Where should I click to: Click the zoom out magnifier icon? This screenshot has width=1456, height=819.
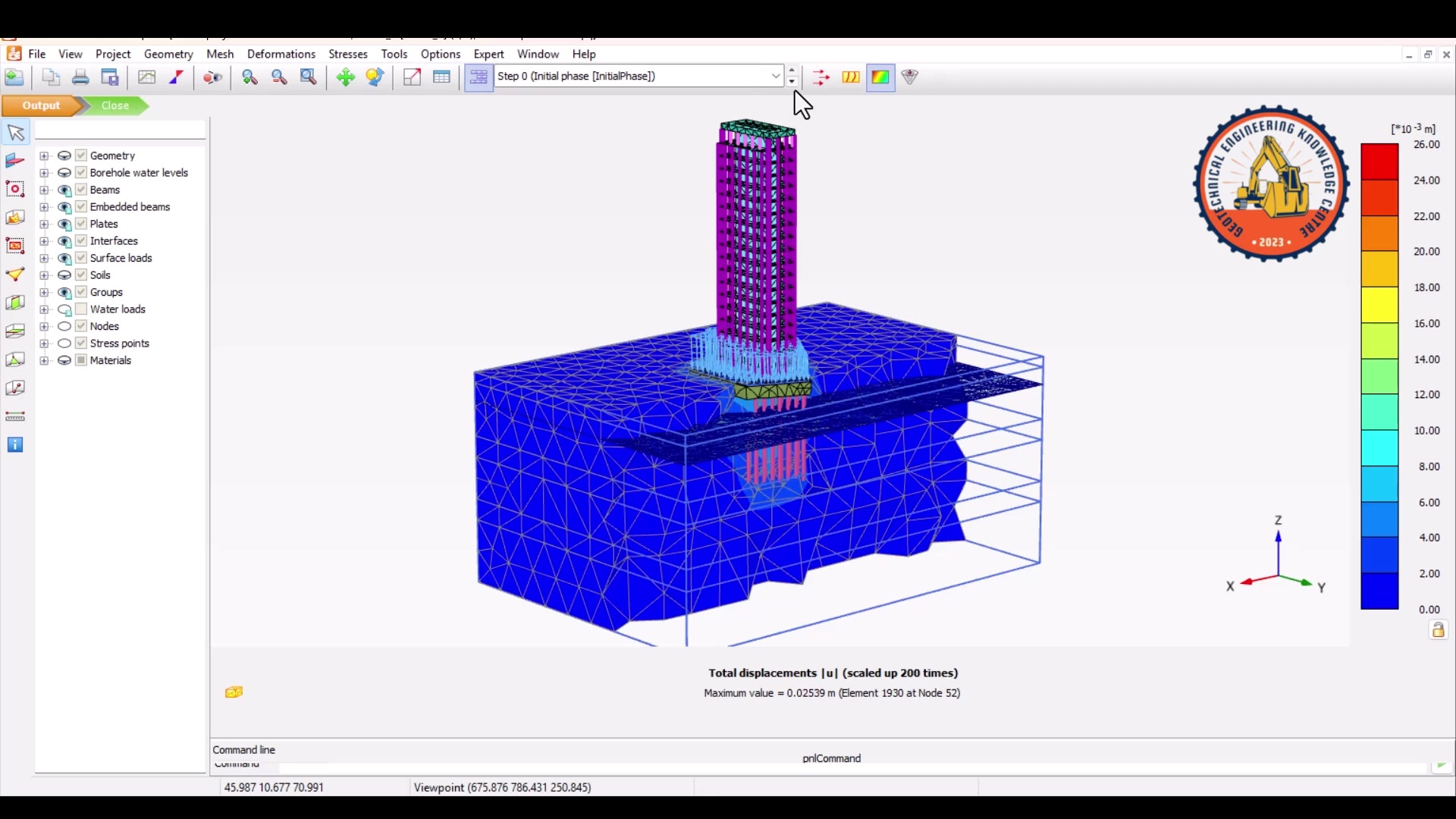(279, 77)
